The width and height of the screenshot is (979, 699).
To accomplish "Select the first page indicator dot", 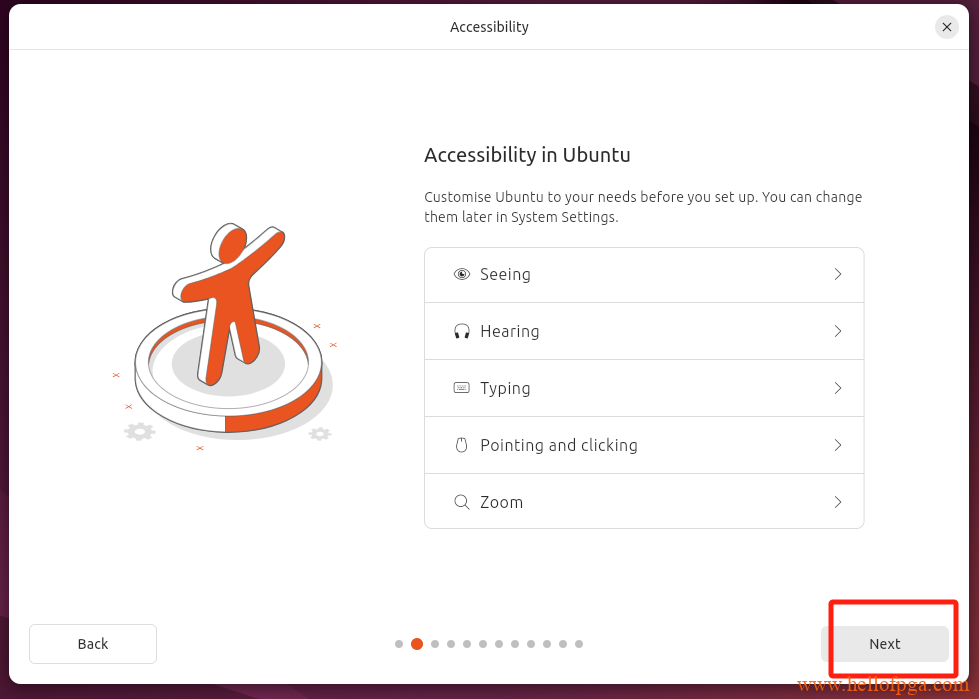I will point(399,644).
